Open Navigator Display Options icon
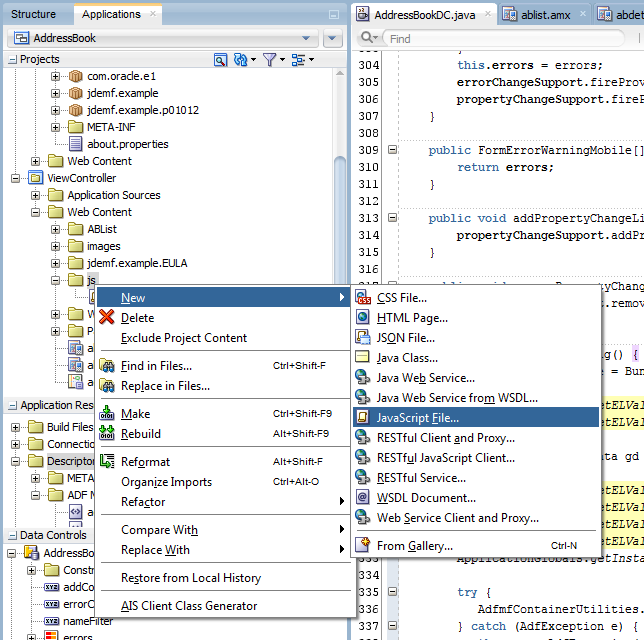This screenshot has width=644, height=640. tap(298, 60)
